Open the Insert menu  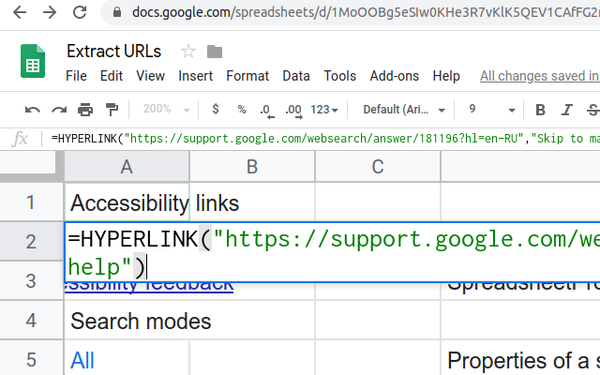195,76
